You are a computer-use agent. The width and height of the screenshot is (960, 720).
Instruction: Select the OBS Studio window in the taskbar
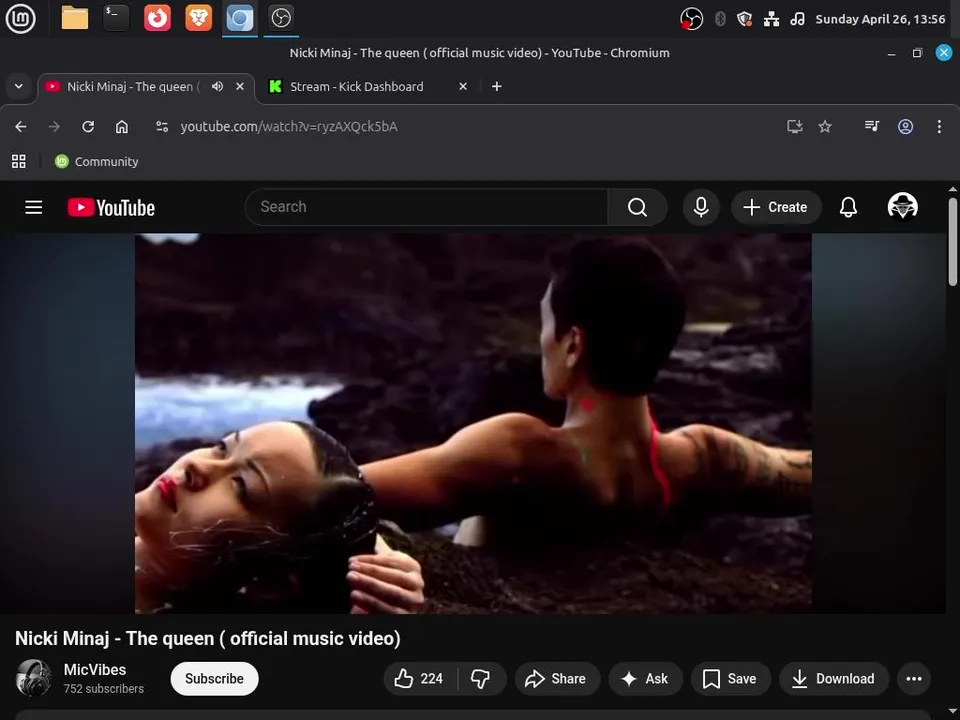(281, 18)
